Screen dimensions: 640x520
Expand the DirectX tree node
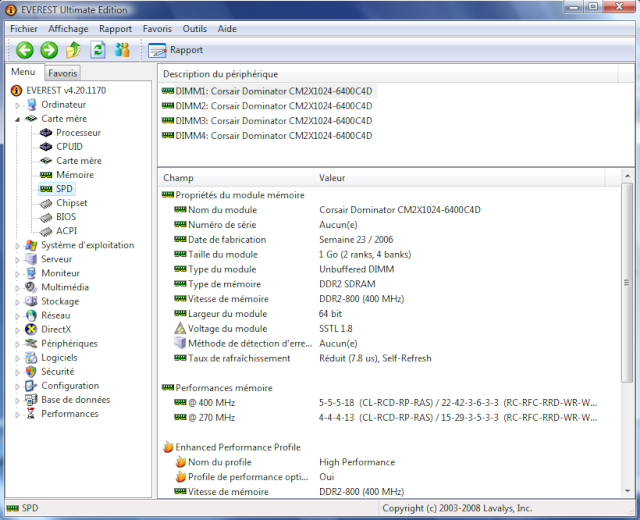click(x=17, y=330)
